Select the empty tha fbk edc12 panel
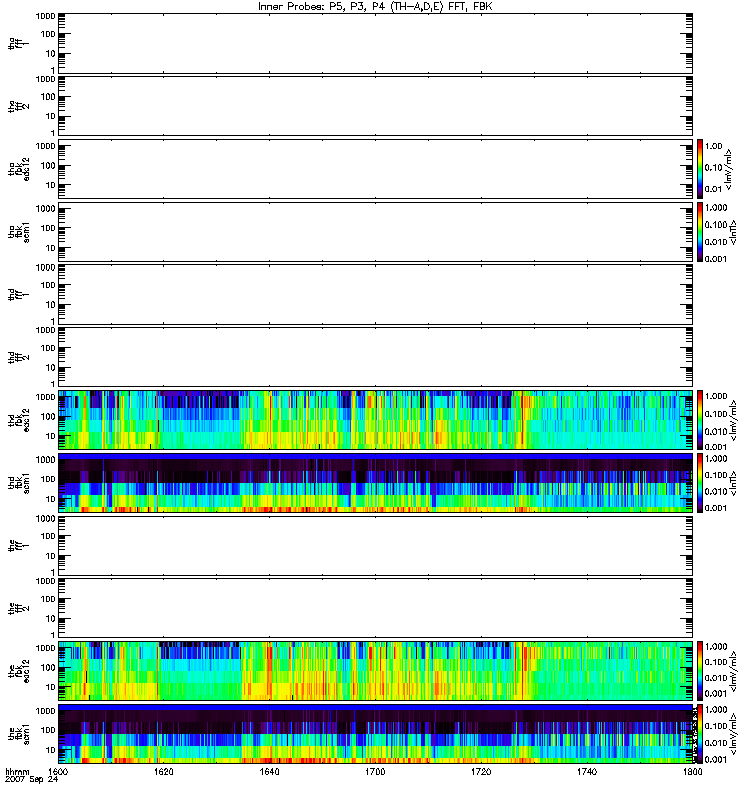This screenshot has height=800, width=750. (376, 169)
